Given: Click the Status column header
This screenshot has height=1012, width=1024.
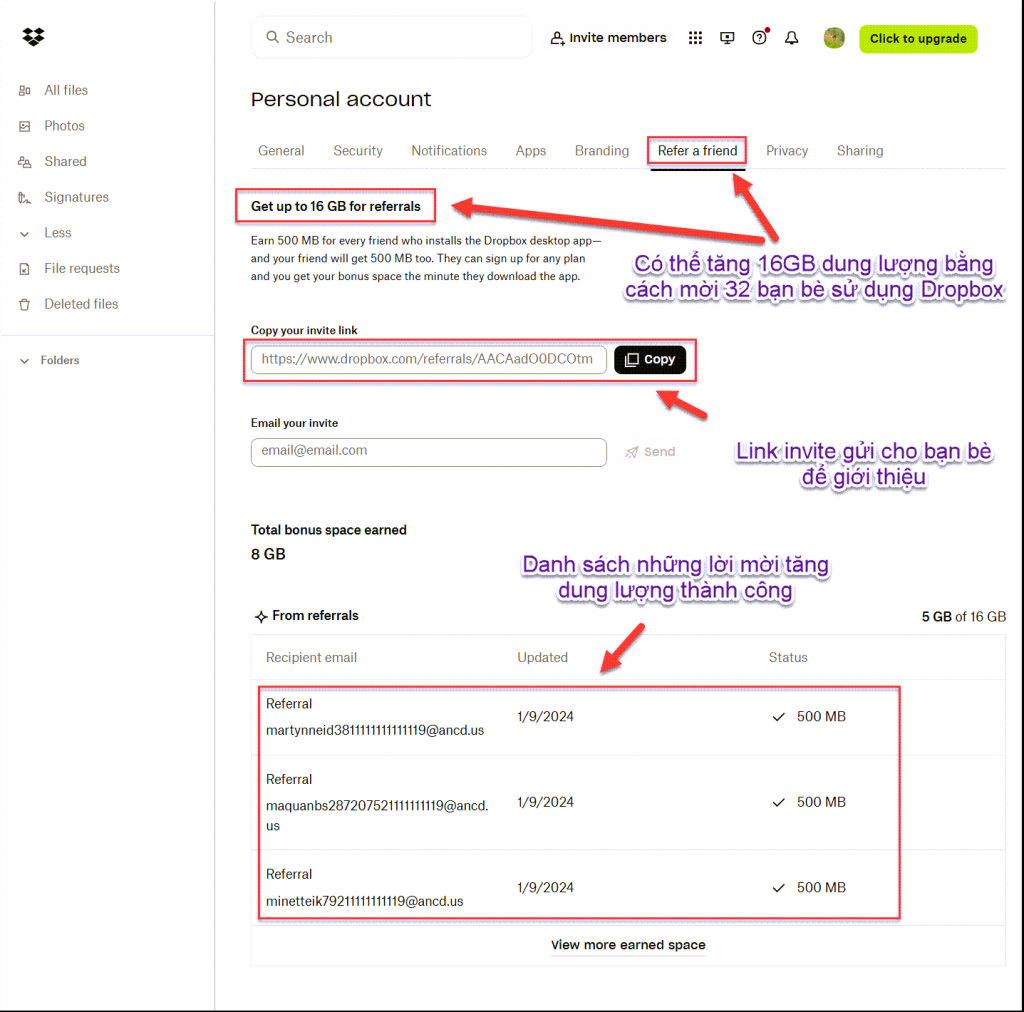Looking at the screenshot, I should pos(788,657).
